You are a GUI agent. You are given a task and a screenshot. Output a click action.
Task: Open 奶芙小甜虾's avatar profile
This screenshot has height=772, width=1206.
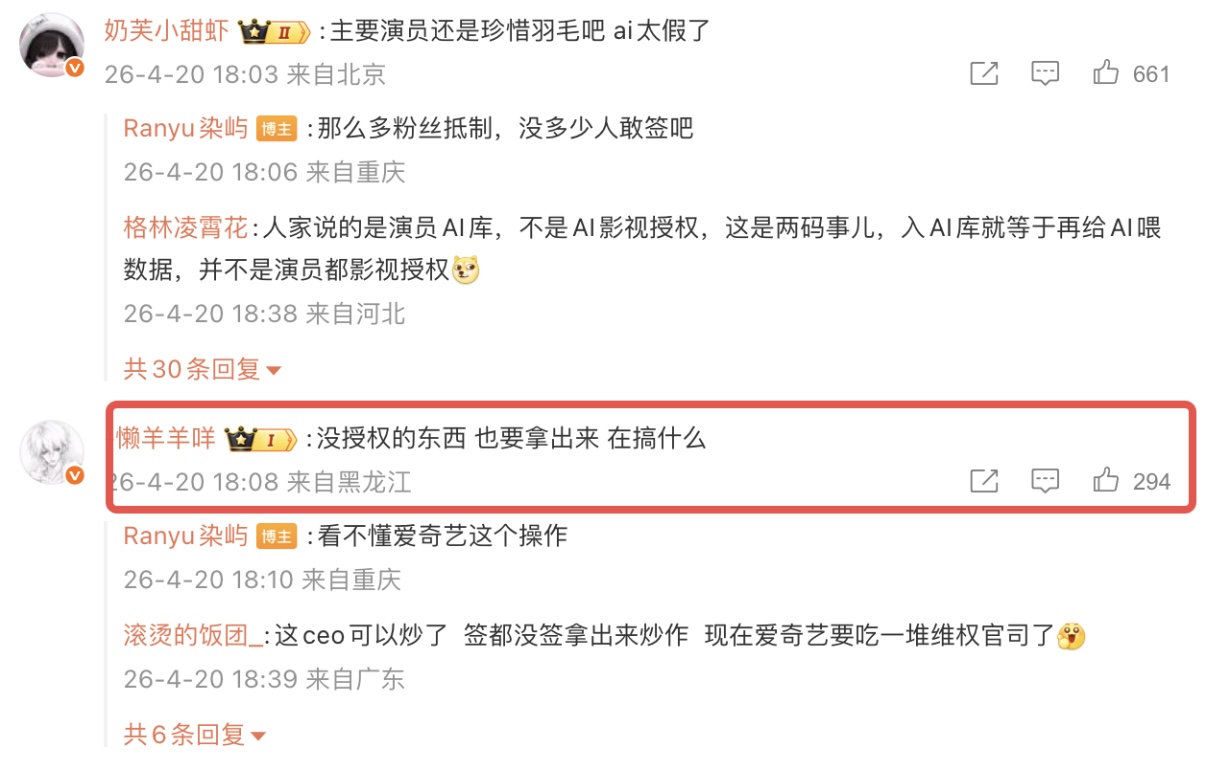[x=52, y=45]
